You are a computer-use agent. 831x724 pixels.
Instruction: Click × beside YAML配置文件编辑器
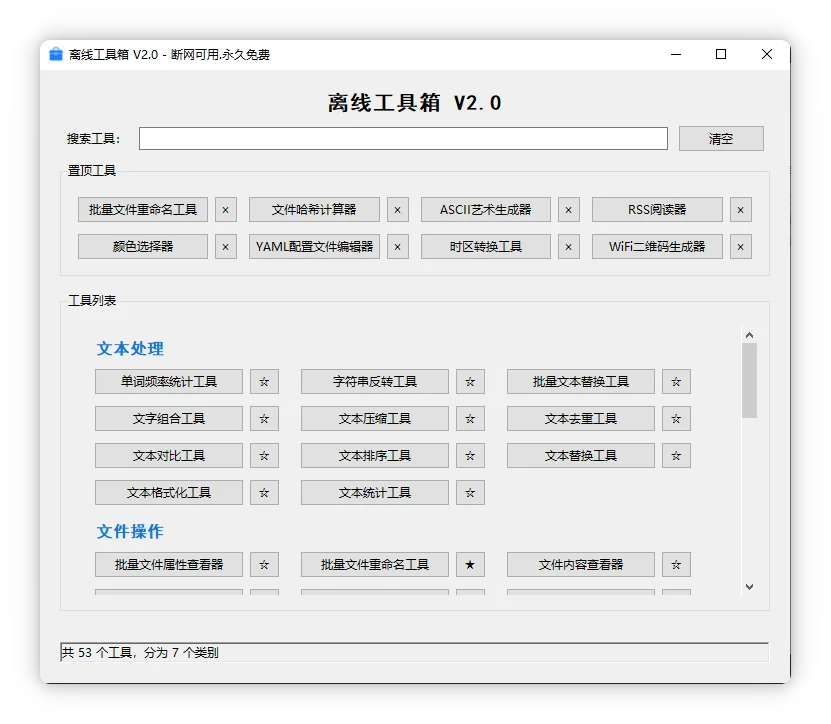pyautogui.click(x=398, y=247)
